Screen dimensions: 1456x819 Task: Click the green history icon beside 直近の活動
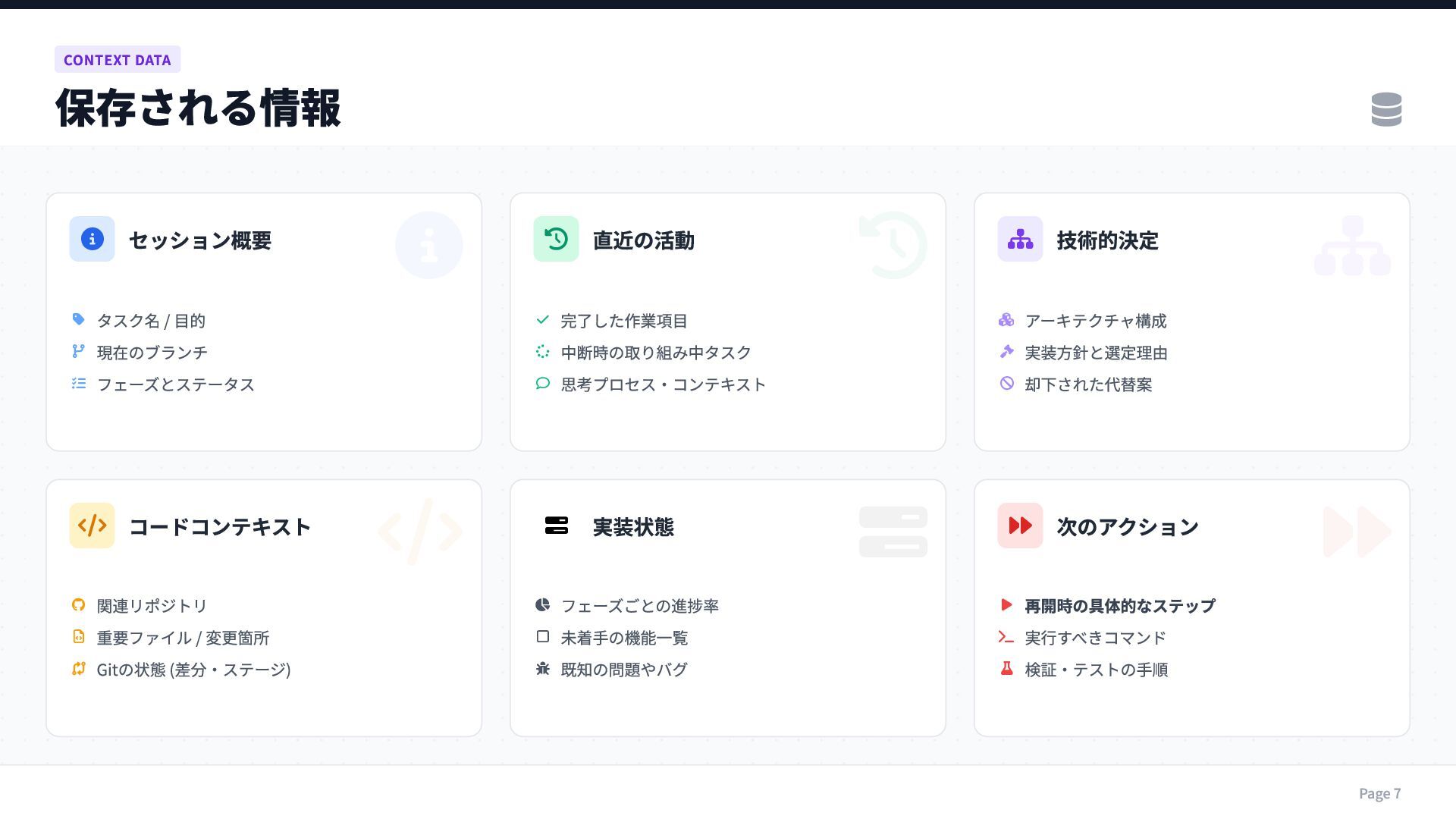[x=556, y=239]
